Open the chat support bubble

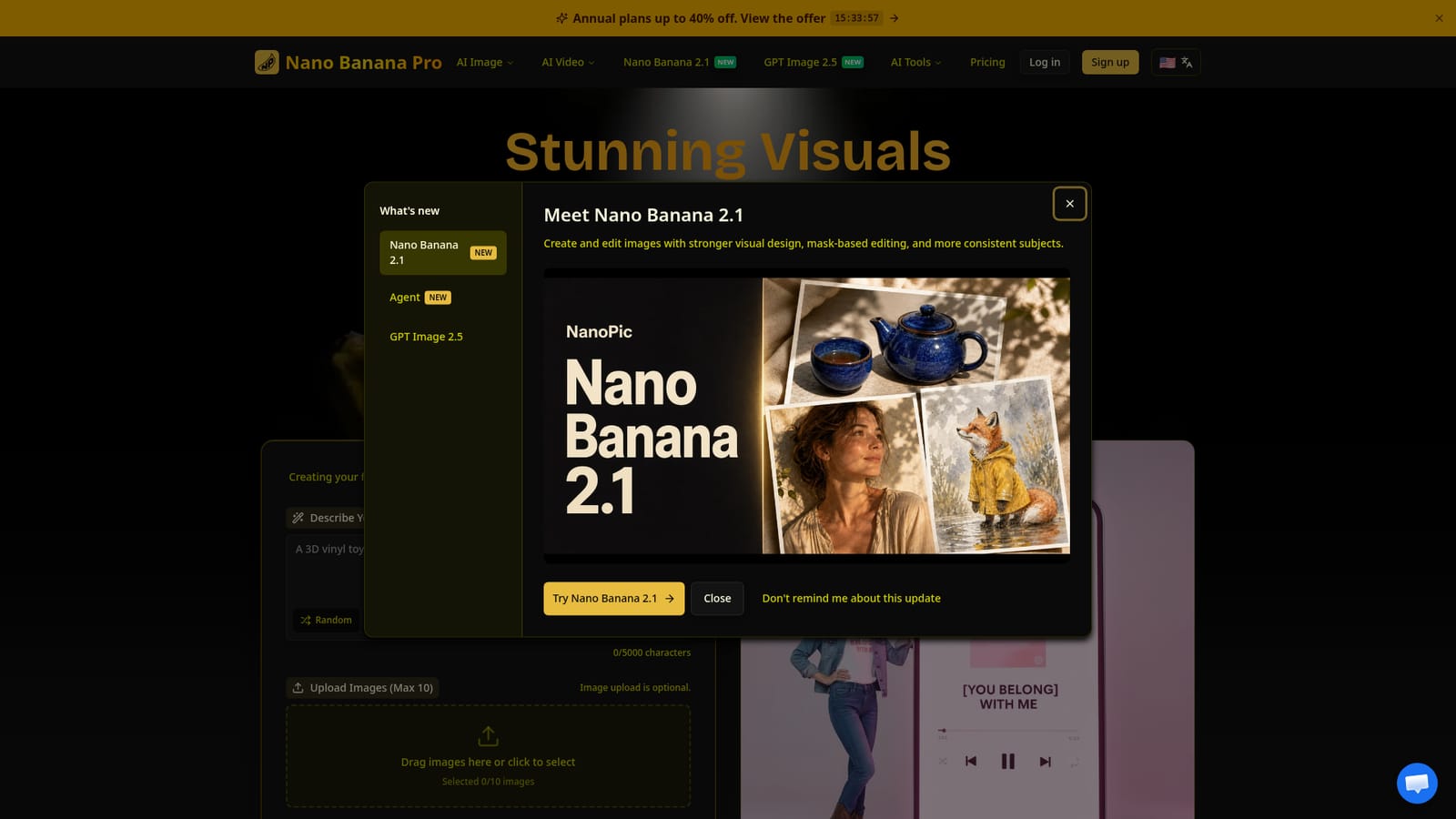(1417, 783)
